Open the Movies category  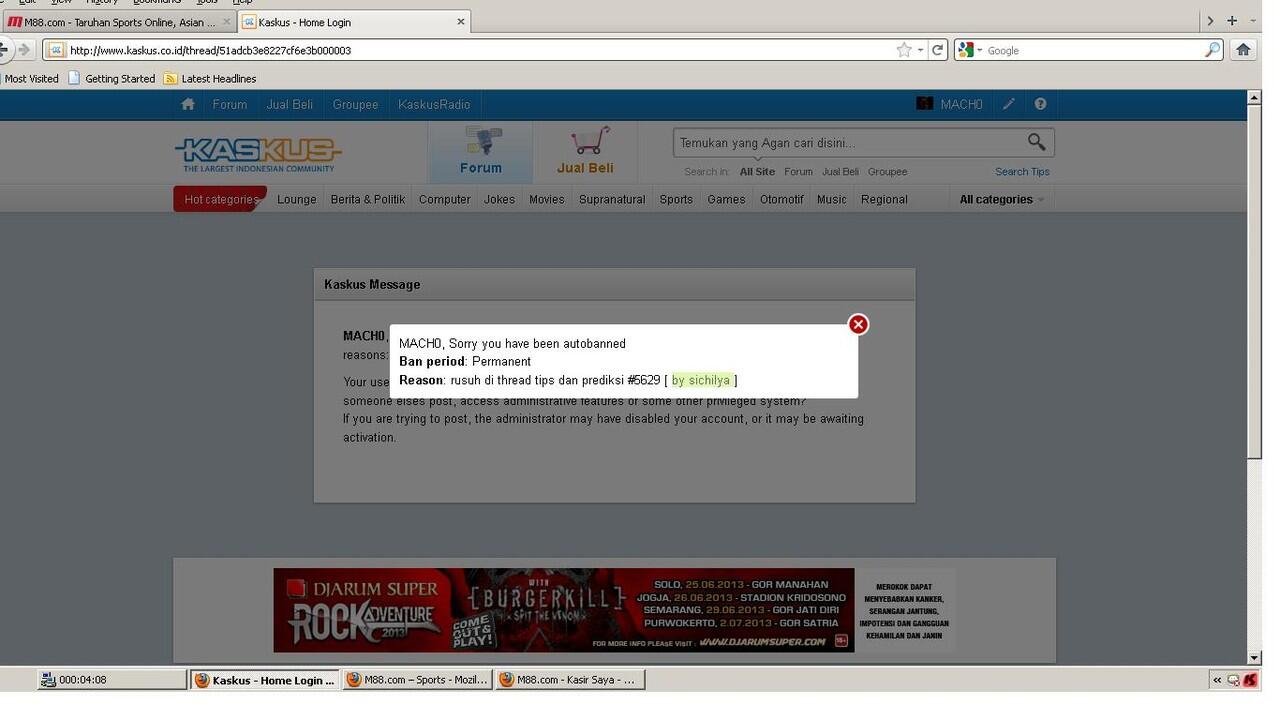coord(547,199)
